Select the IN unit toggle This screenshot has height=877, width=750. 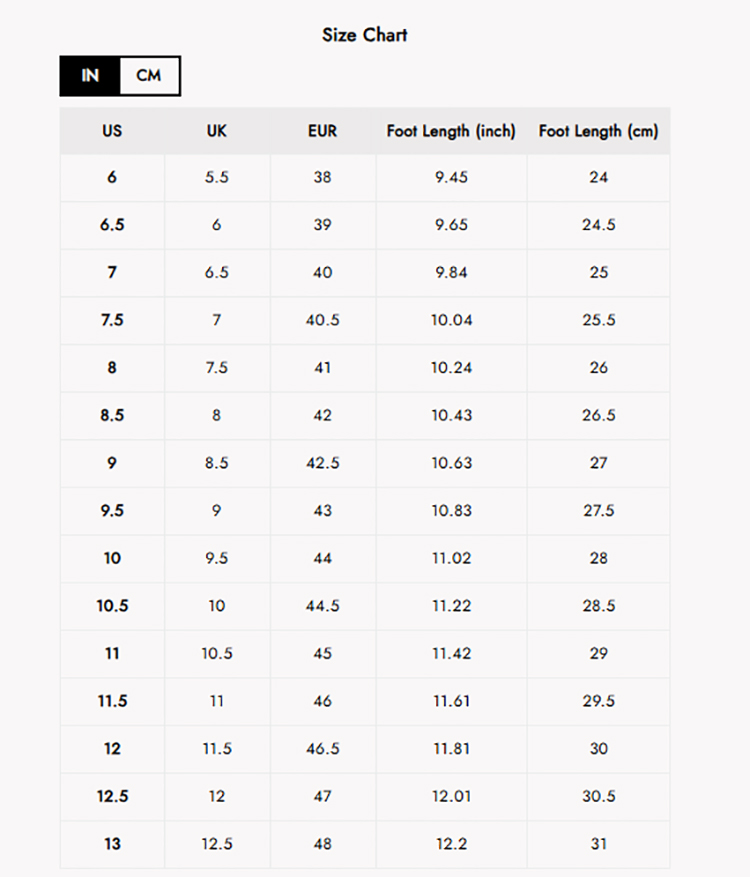click(x=90, y=76)
